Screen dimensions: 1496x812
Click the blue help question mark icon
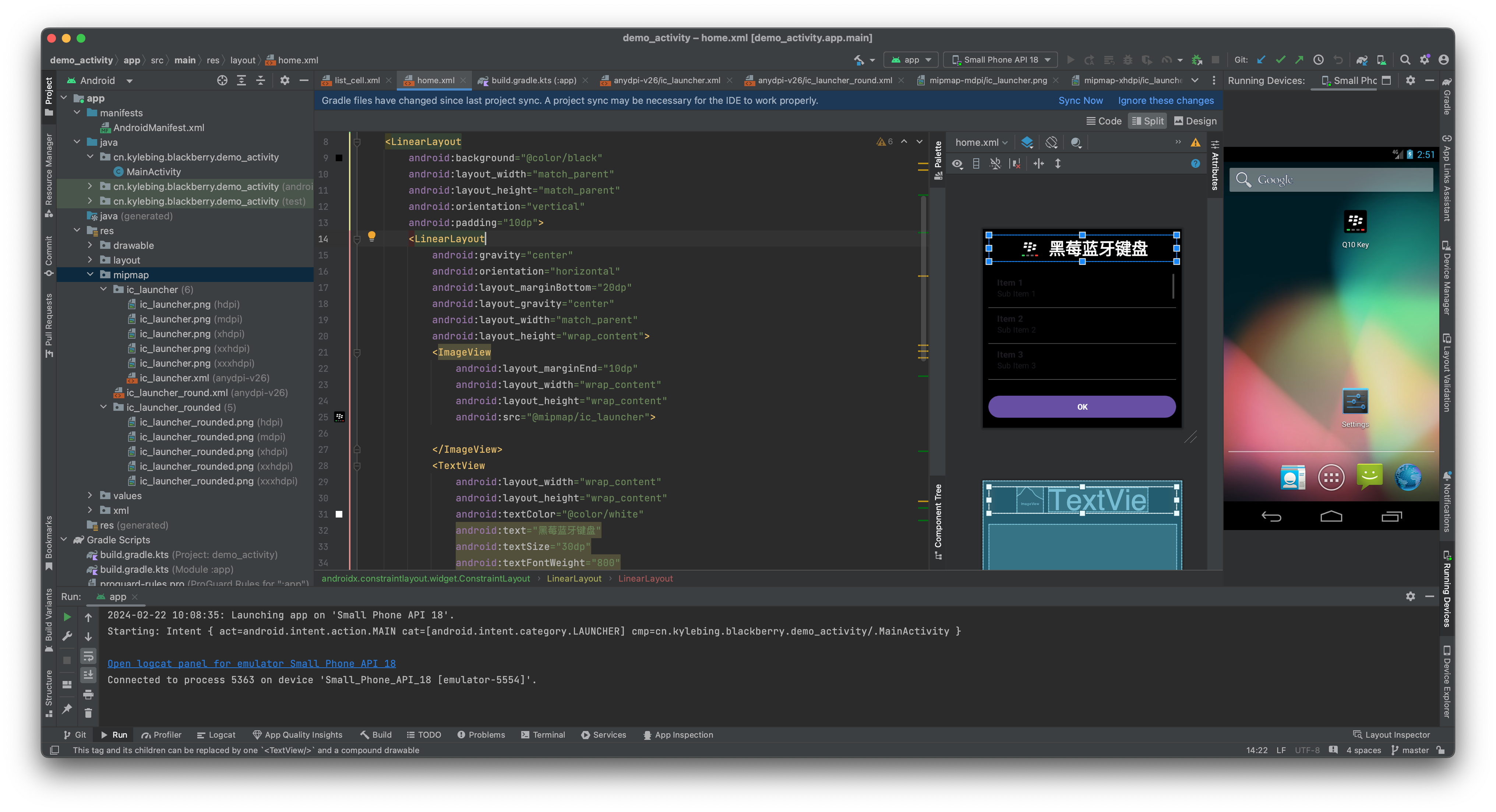click(1195, 164)
